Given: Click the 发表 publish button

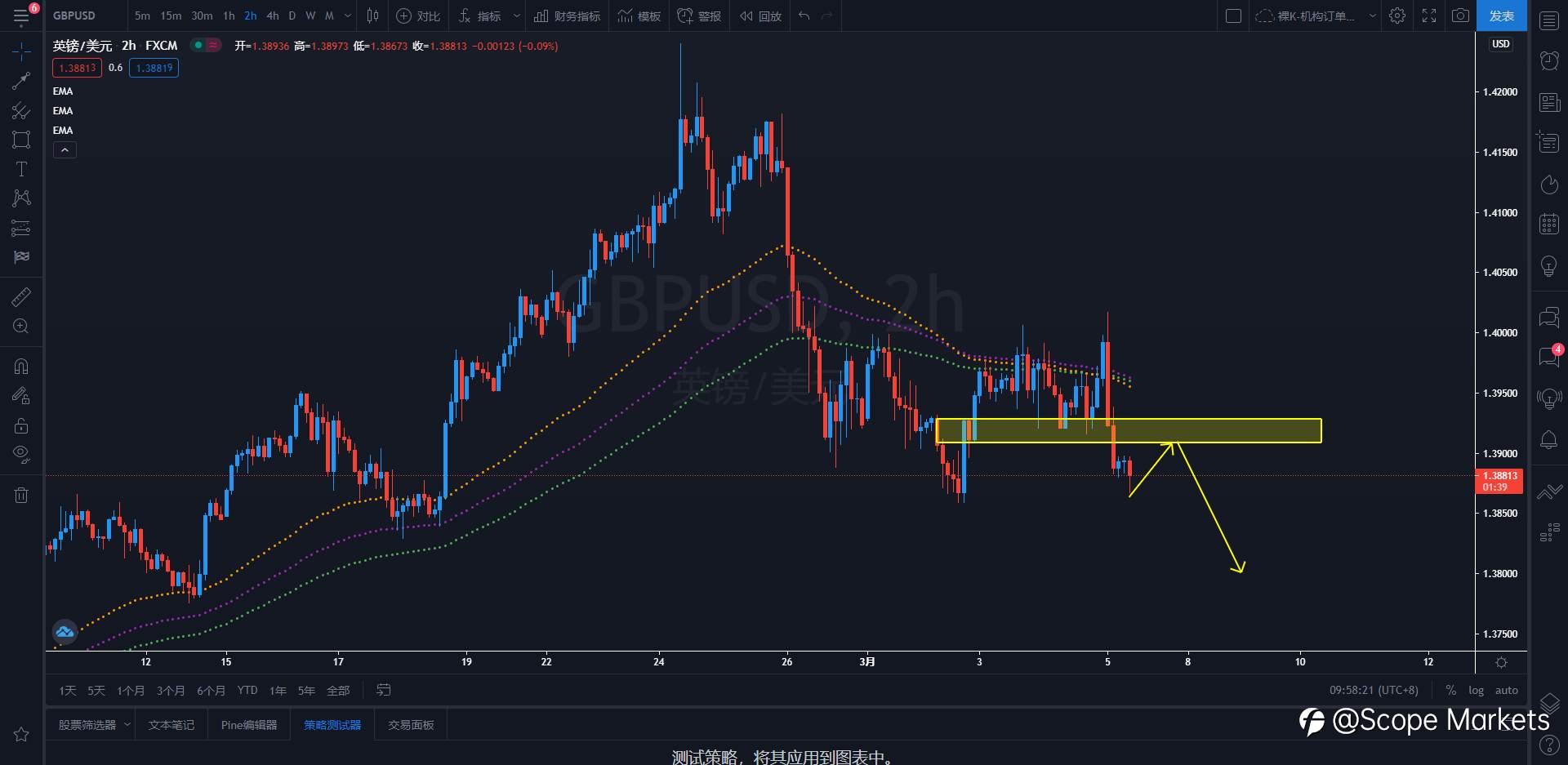Looking at the screenshot, I should click(x=1501, y=16).
